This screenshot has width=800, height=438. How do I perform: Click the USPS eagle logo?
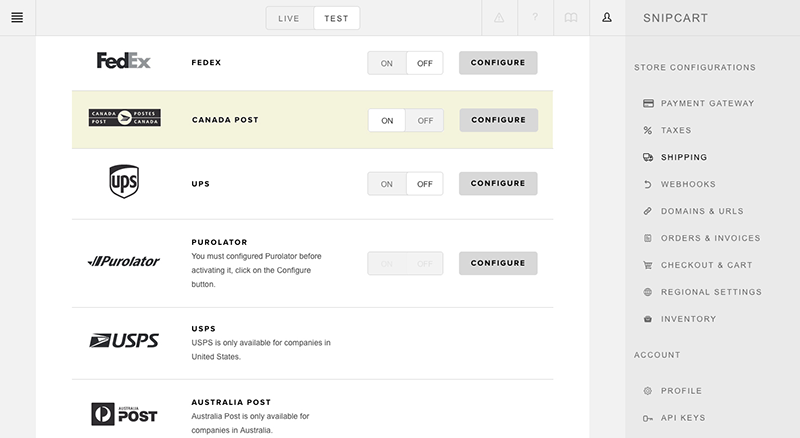pyautogui.click(x=124, y=340)
